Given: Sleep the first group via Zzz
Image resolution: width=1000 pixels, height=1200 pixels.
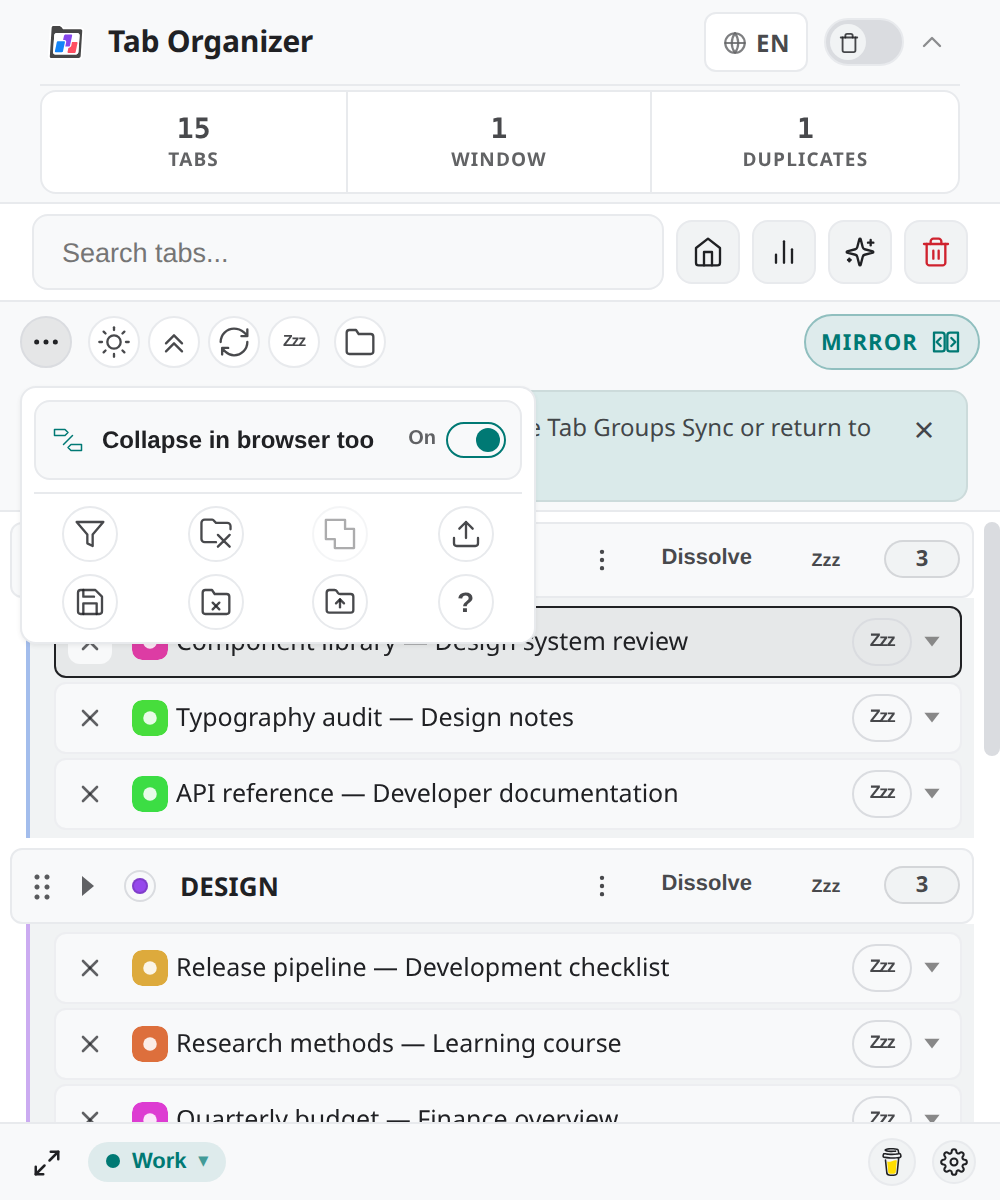Looking at the screenshot, I should [x=826, y=560].
